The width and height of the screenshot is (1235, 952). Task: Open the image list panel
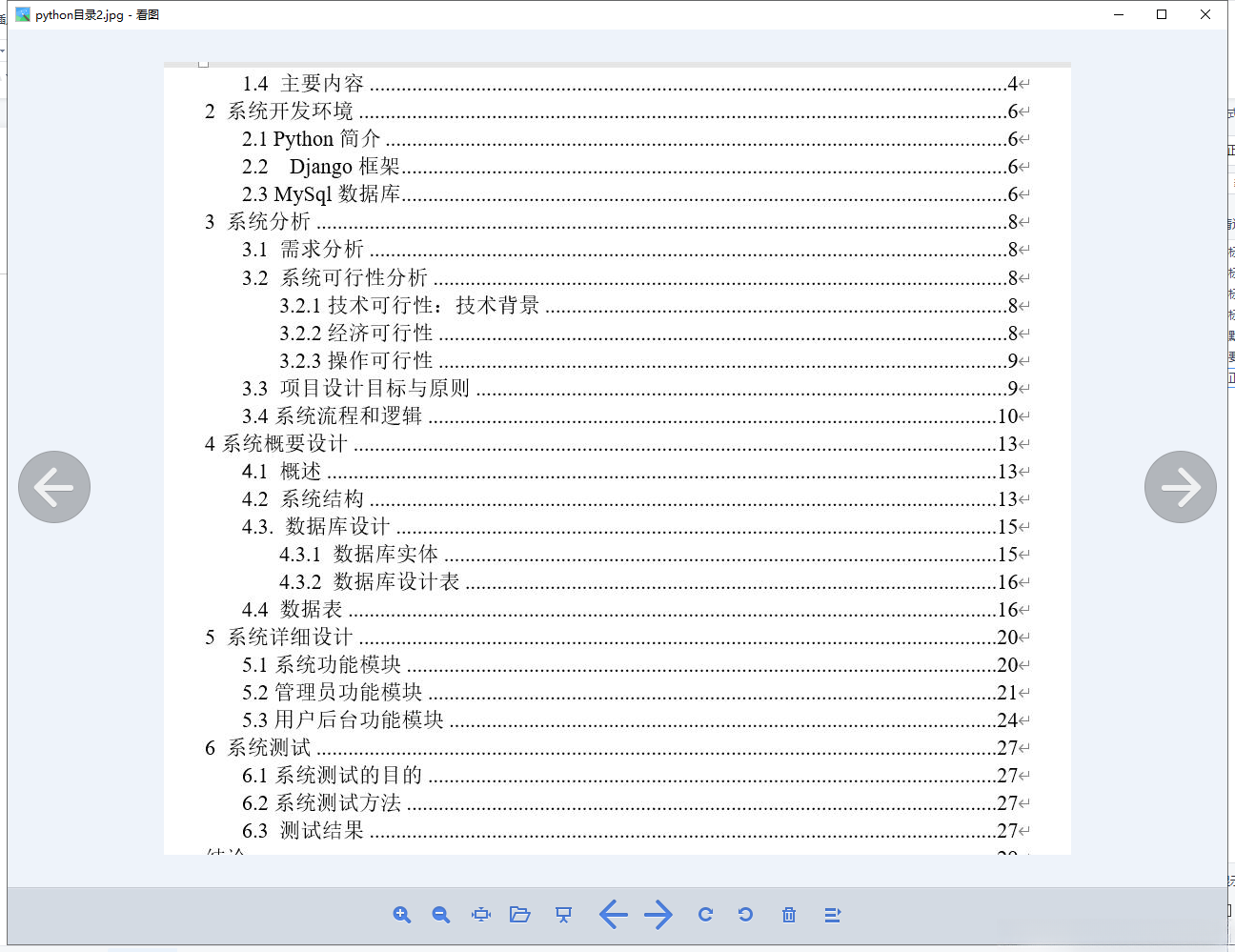tap(832, 914)
